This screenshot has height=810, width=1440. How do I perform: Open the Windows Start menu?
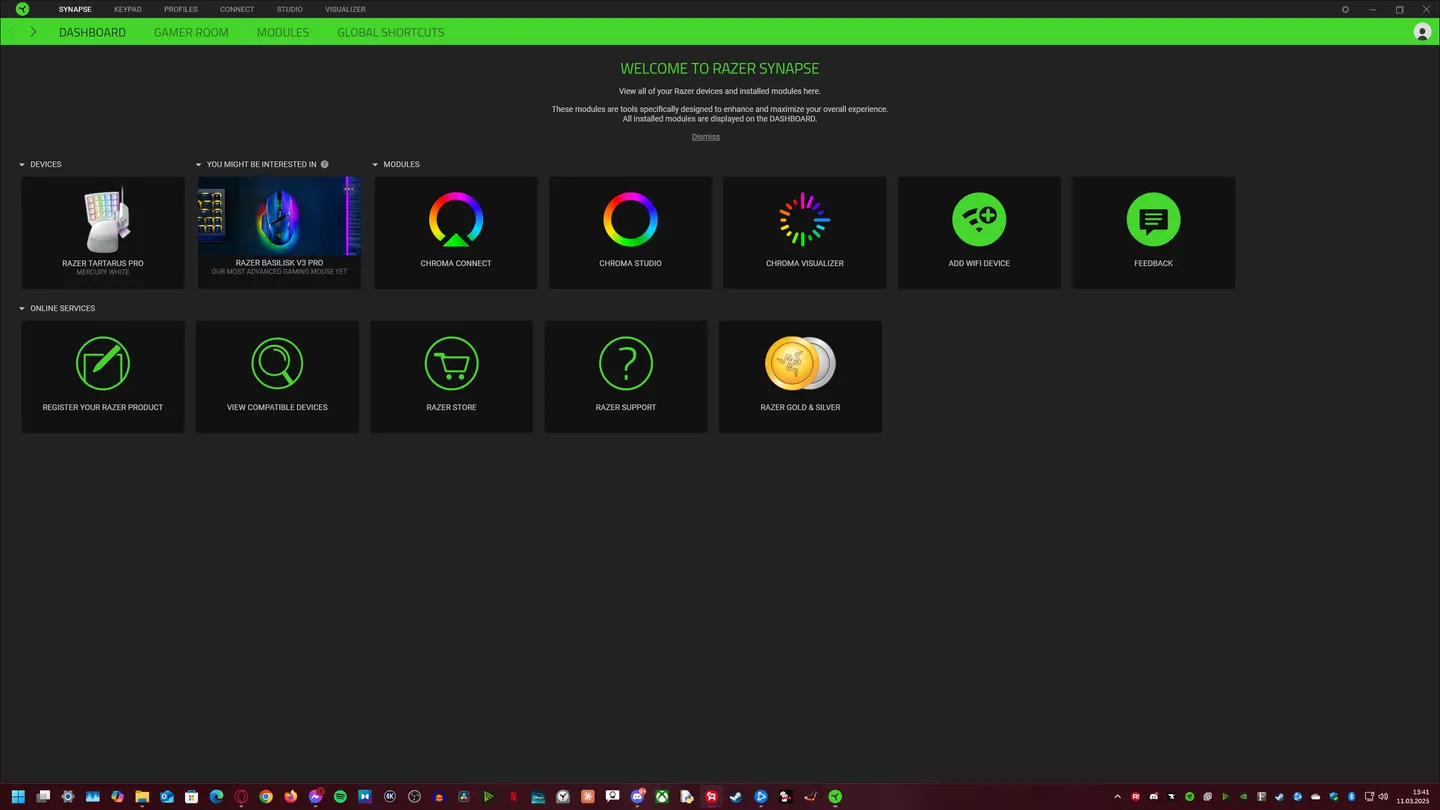coord(18,797)
